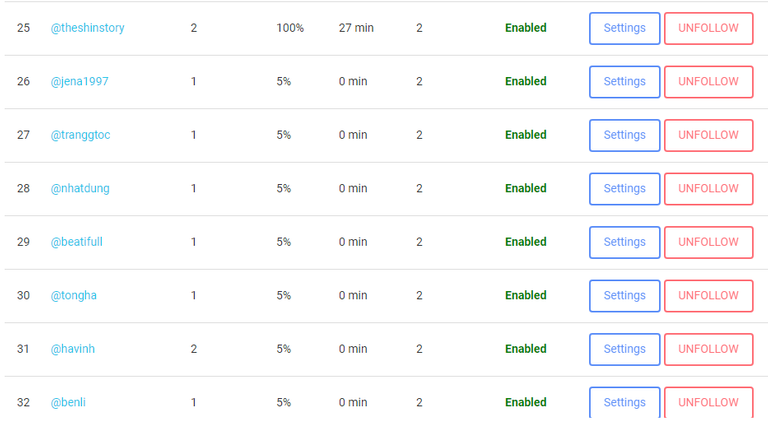Open Settings for @beatifull

(x=624, y=242)
